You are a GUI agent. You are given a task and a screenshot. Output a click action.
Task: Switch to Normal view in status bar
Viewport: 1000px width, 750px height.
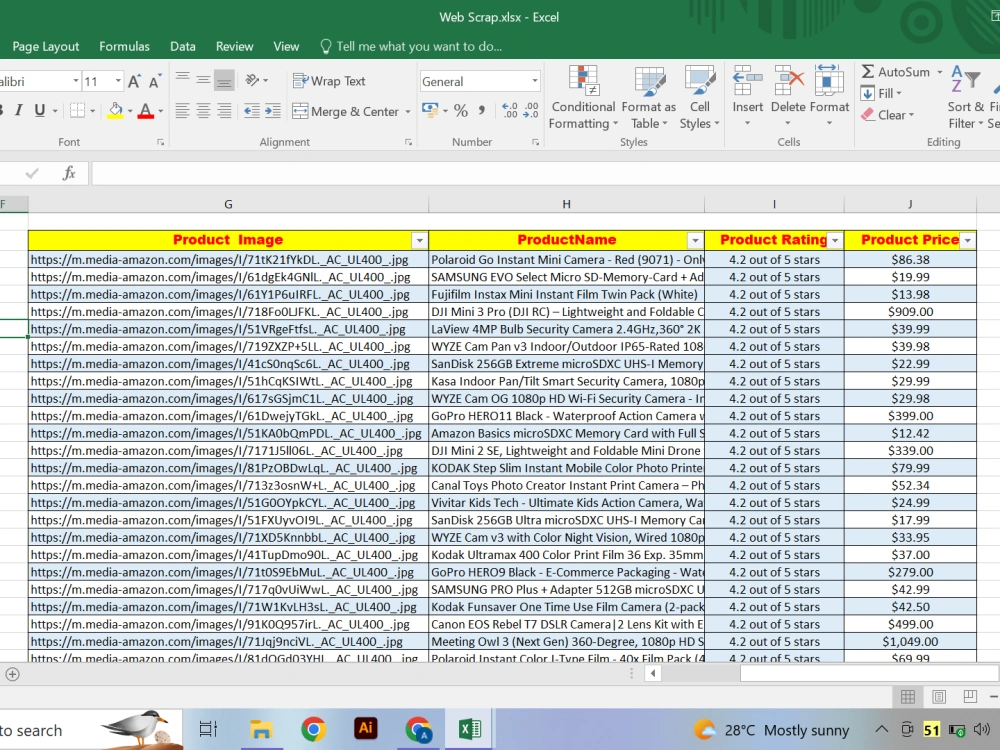[908, 696]
